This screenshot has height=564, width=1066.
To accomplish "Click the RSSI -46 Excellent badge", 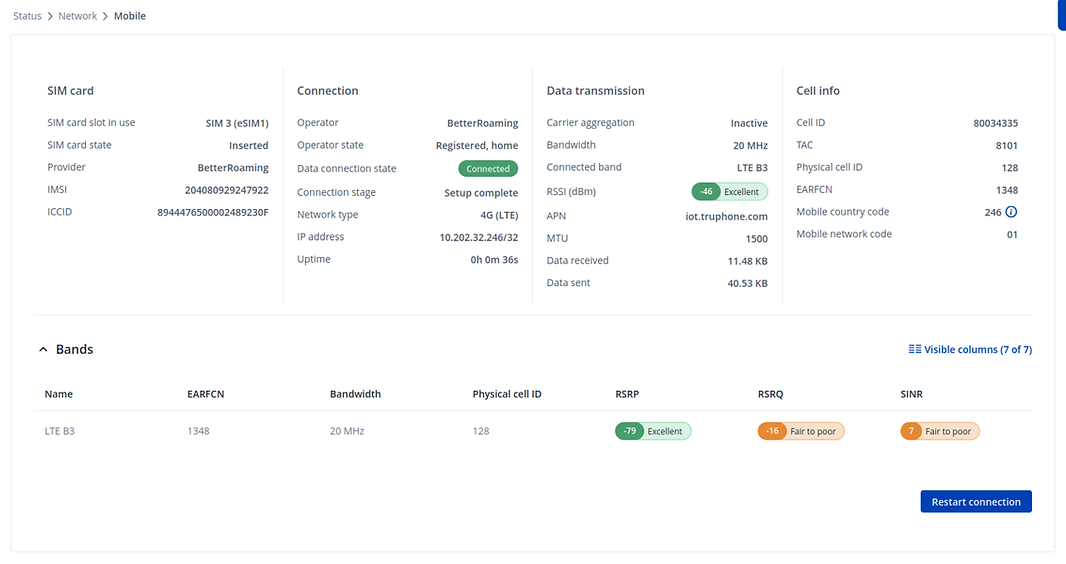I will [x=729, y=191].
